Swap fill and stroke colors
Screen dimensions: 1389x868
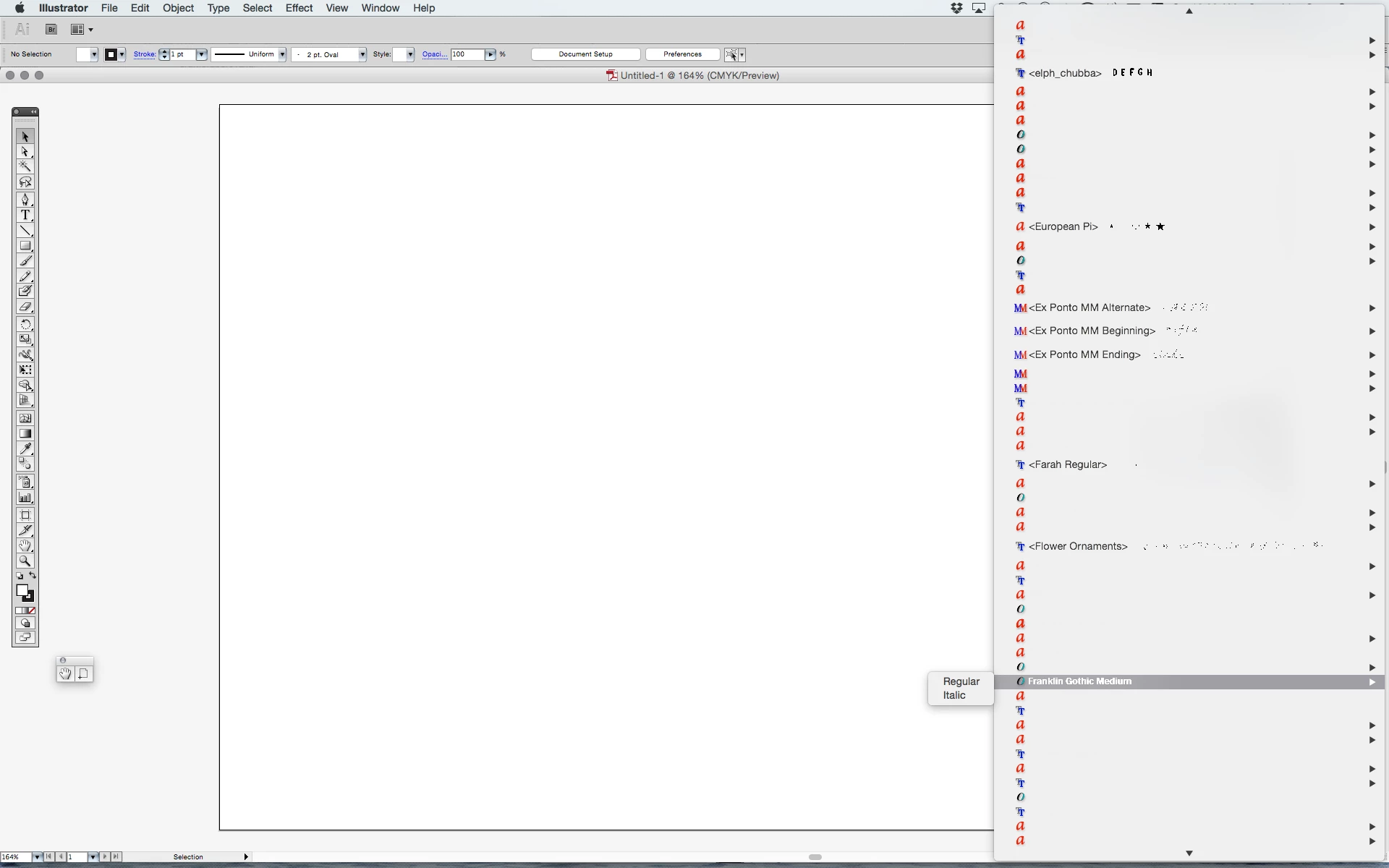(x=33, y=576)
